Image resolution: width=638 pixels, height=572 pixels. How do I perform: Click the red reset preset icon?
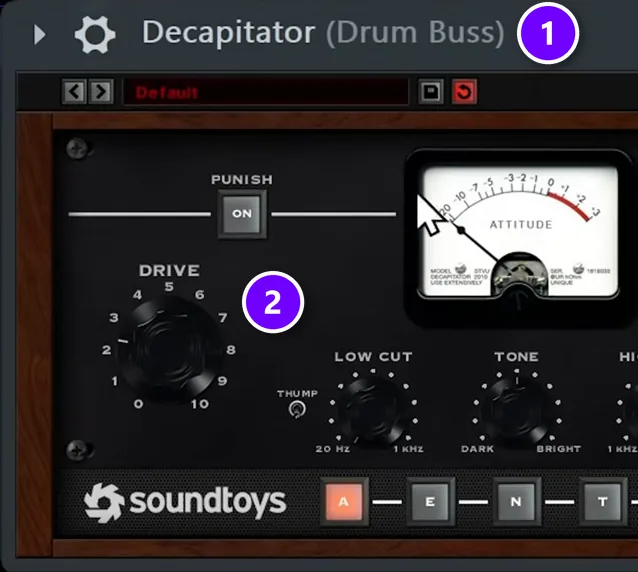tap(464, 92)
